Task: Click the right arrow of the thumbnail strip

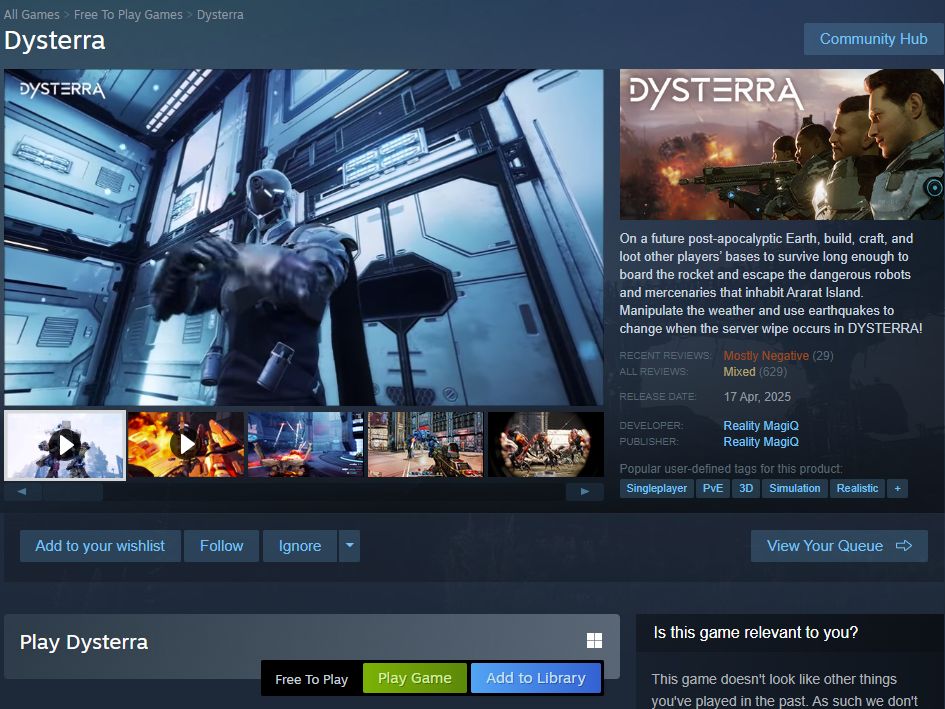Action: (585, 491)
